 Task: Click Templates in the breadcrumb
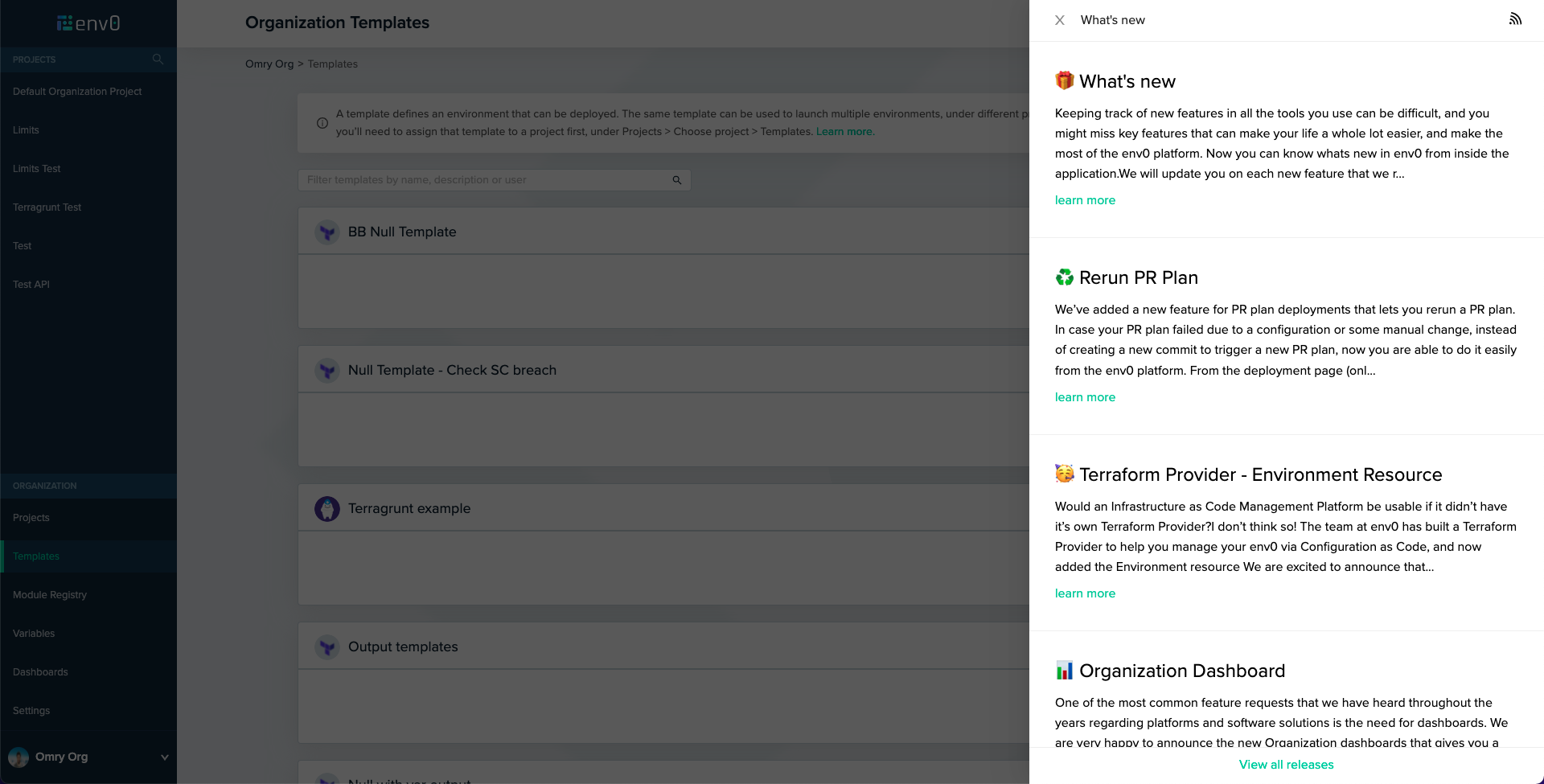coord(333,64)
